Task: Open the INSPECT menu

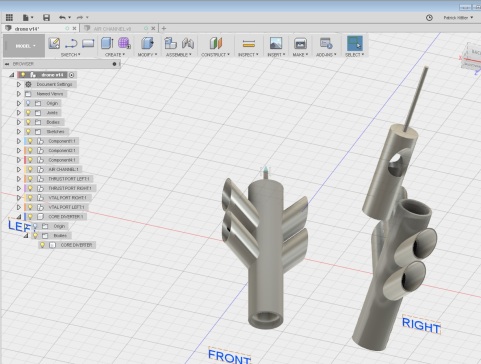Action: pos(248,55)
